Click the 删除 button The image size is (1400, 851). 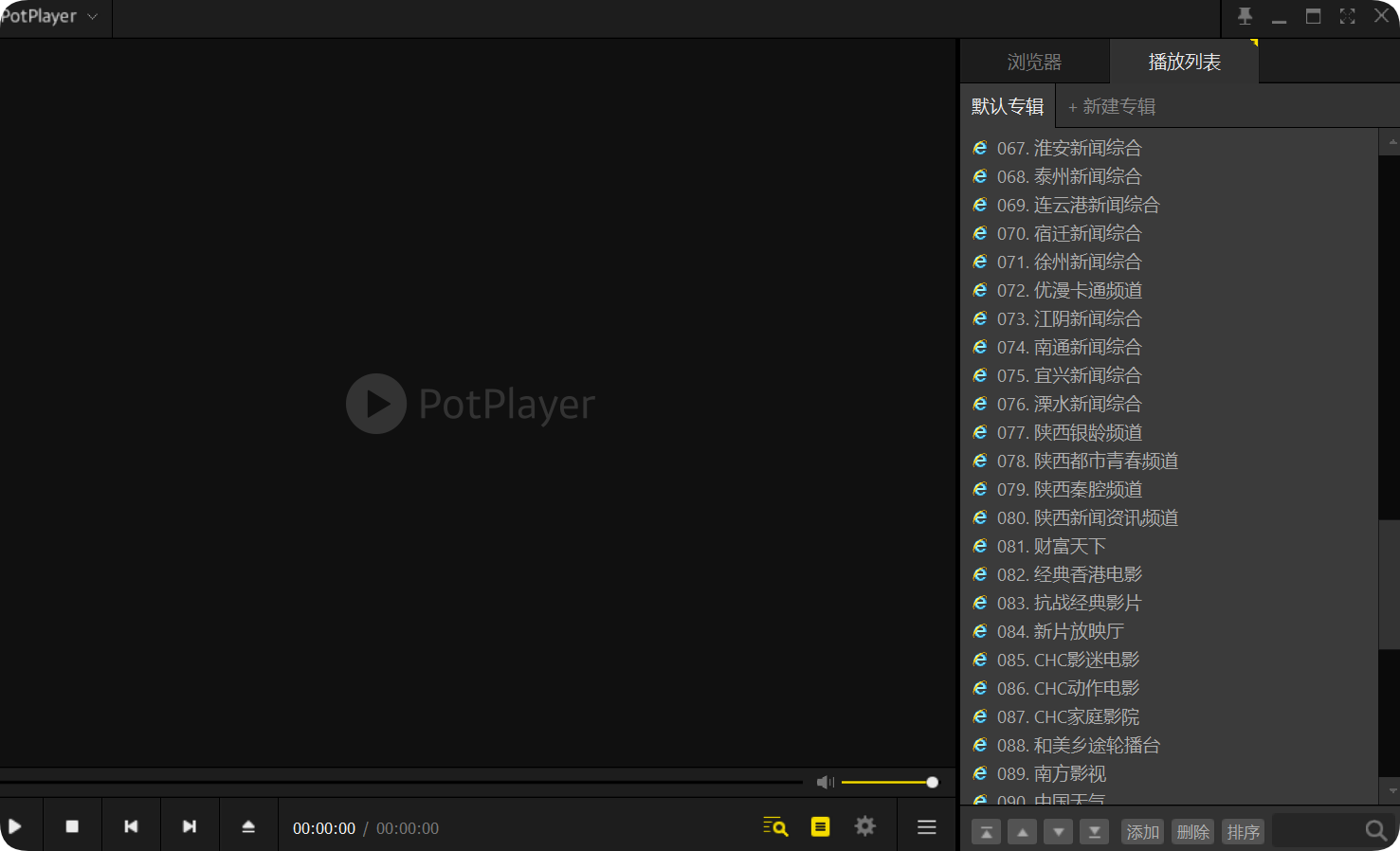click(x=1192, y=832)
